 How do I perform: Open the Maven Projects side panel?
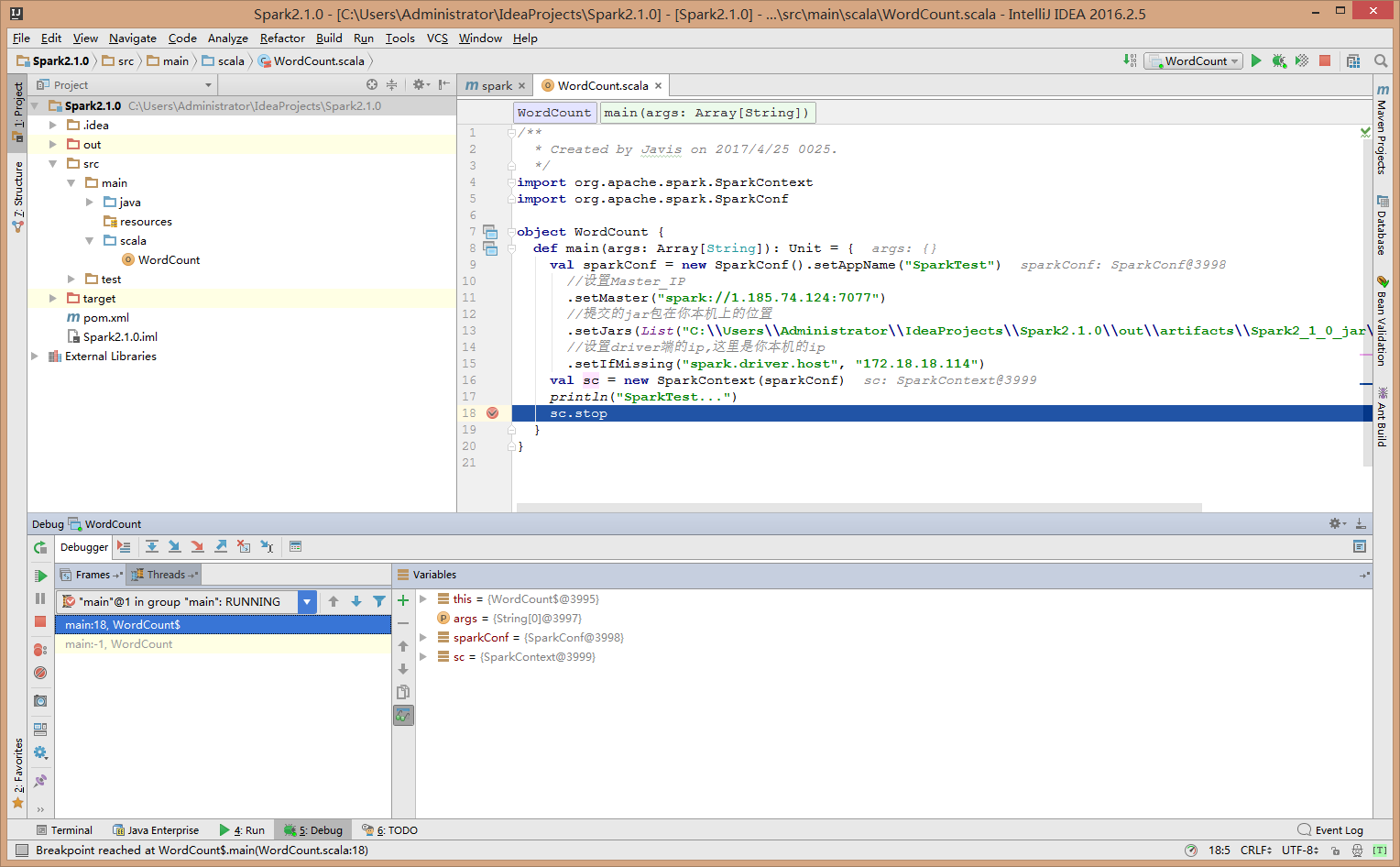(1383, 128)
